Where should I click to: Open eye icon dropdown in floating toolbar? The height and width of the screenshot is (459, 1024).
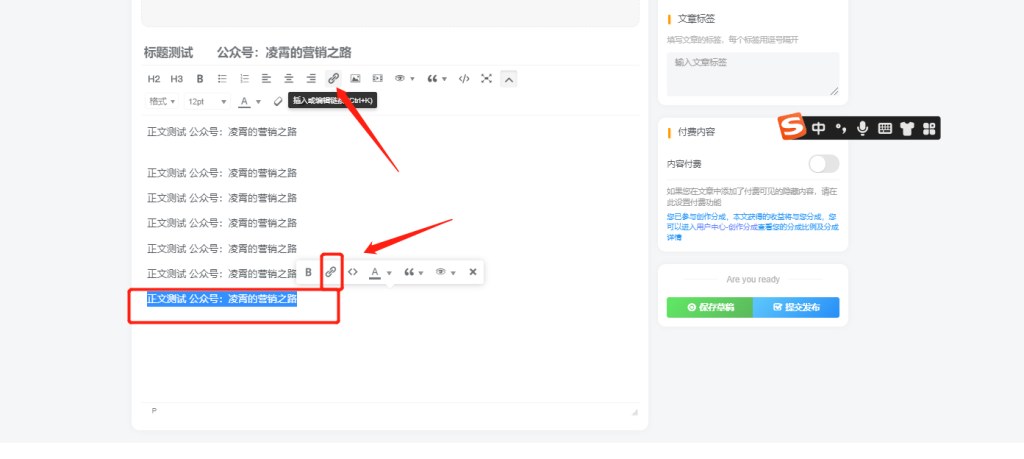pyautogui.click(x=453, y=273)
